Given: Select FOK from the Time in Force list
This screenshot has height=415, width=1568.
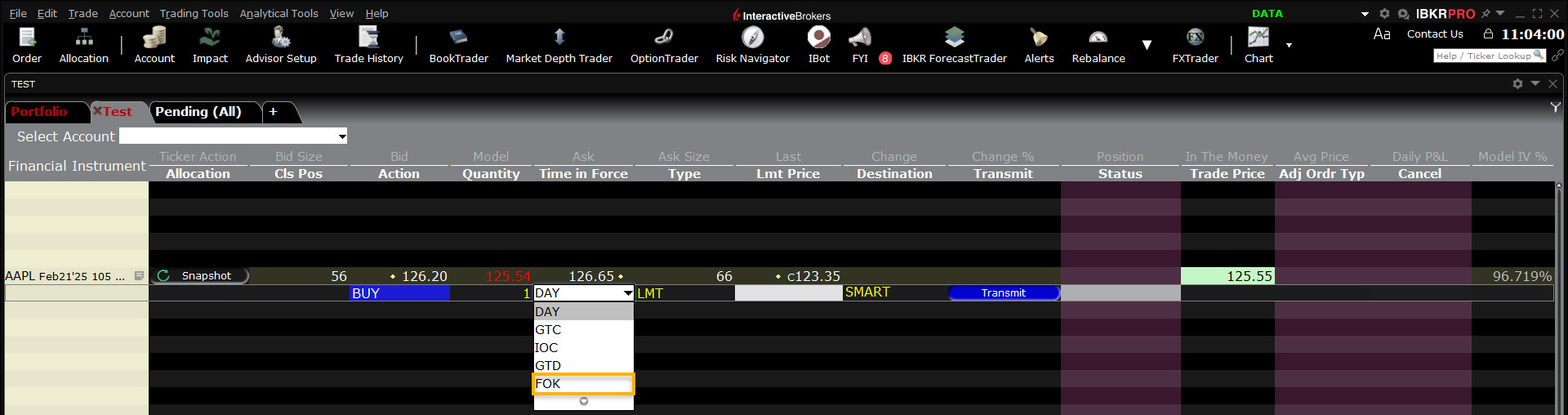Looking at the screenshot, I should coord(583,384).
